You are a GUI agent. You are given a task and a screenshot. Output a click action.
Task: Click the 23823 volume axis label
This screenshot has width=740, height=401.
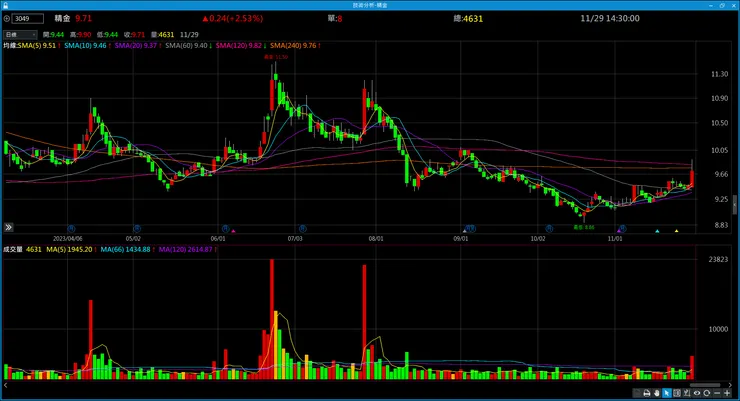[718, 259]
